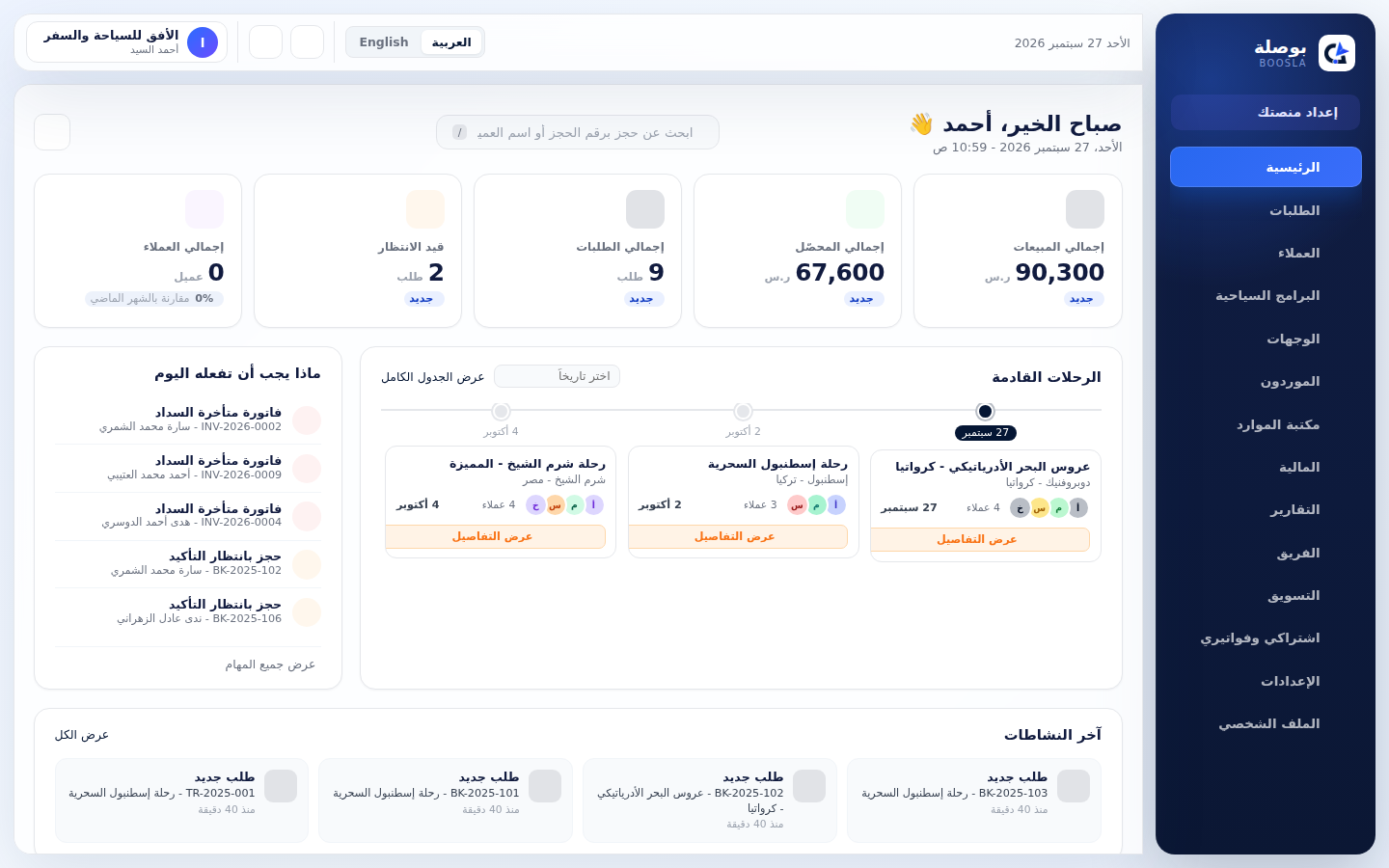Switch the interface language to English

tap(384, 42)
